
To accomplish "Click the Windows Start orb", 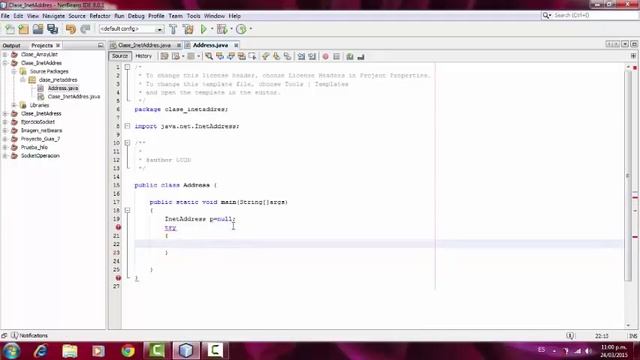I will tap(11, 351).
